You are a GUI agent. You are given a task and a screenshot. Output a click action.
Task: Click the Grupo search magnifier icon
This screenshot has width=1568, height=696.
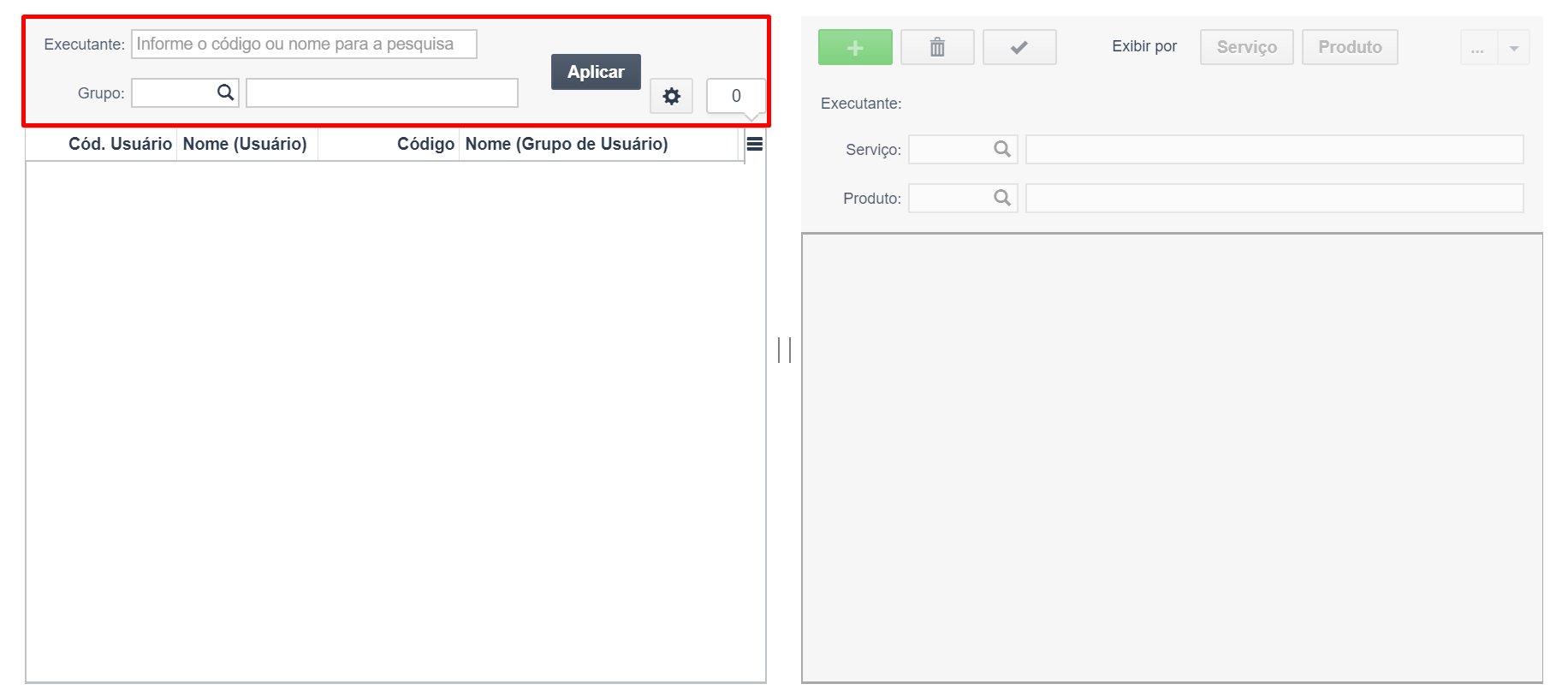pos(225,92)
